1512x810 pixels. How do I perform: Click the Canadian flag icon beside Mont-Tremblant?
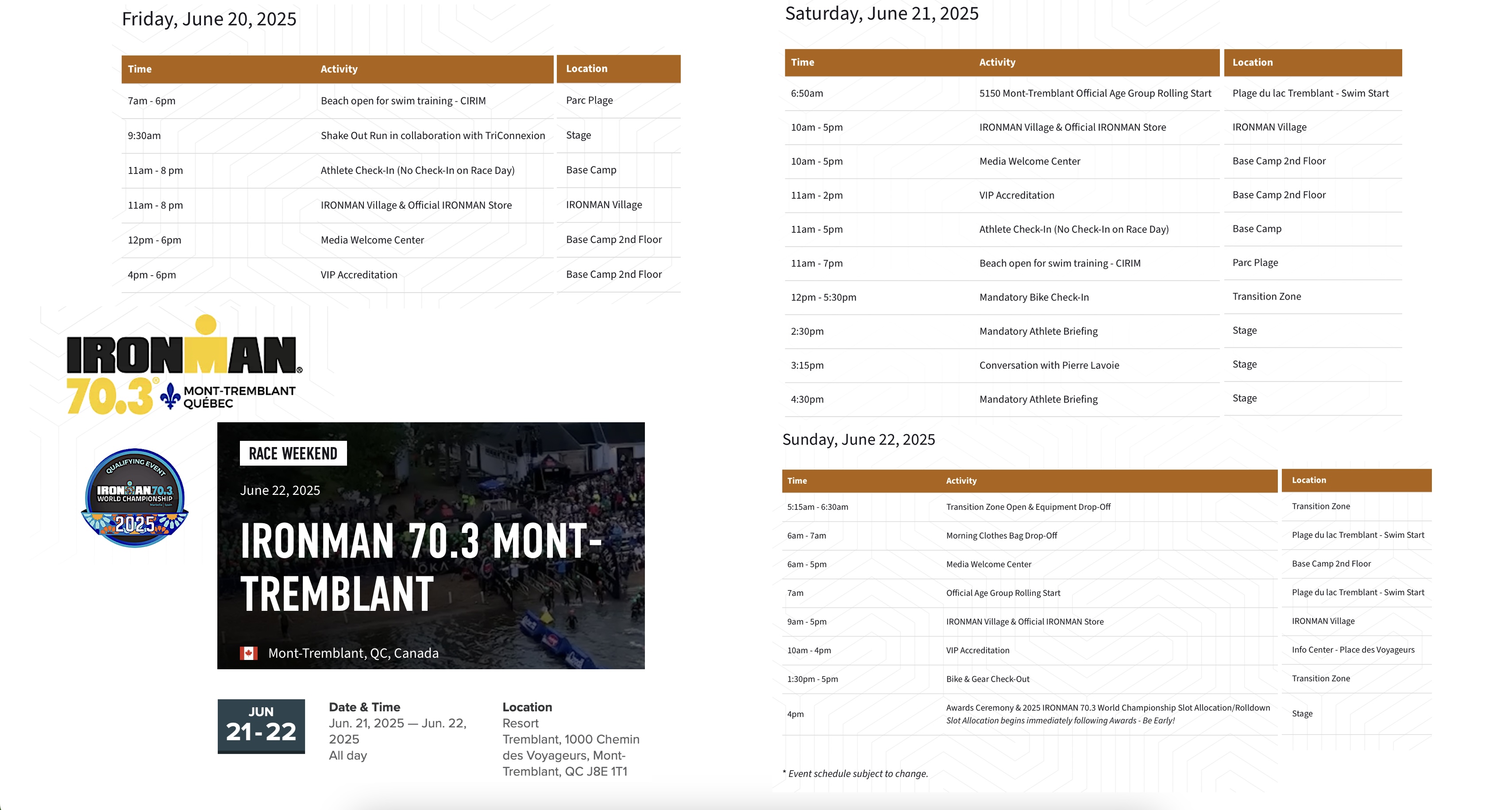point(248,653)
